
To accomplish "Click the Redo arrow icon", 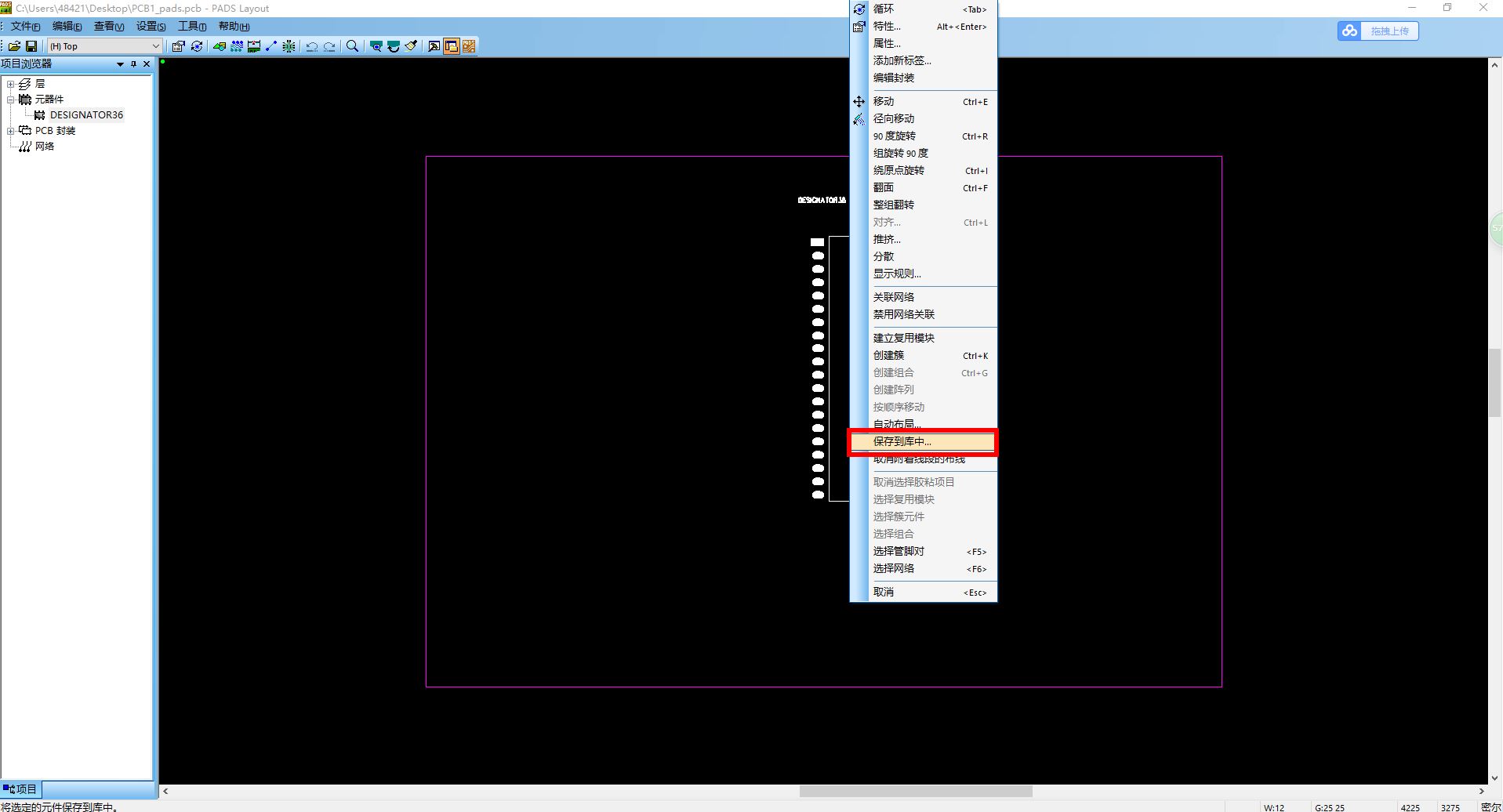I will pos(329,46).
